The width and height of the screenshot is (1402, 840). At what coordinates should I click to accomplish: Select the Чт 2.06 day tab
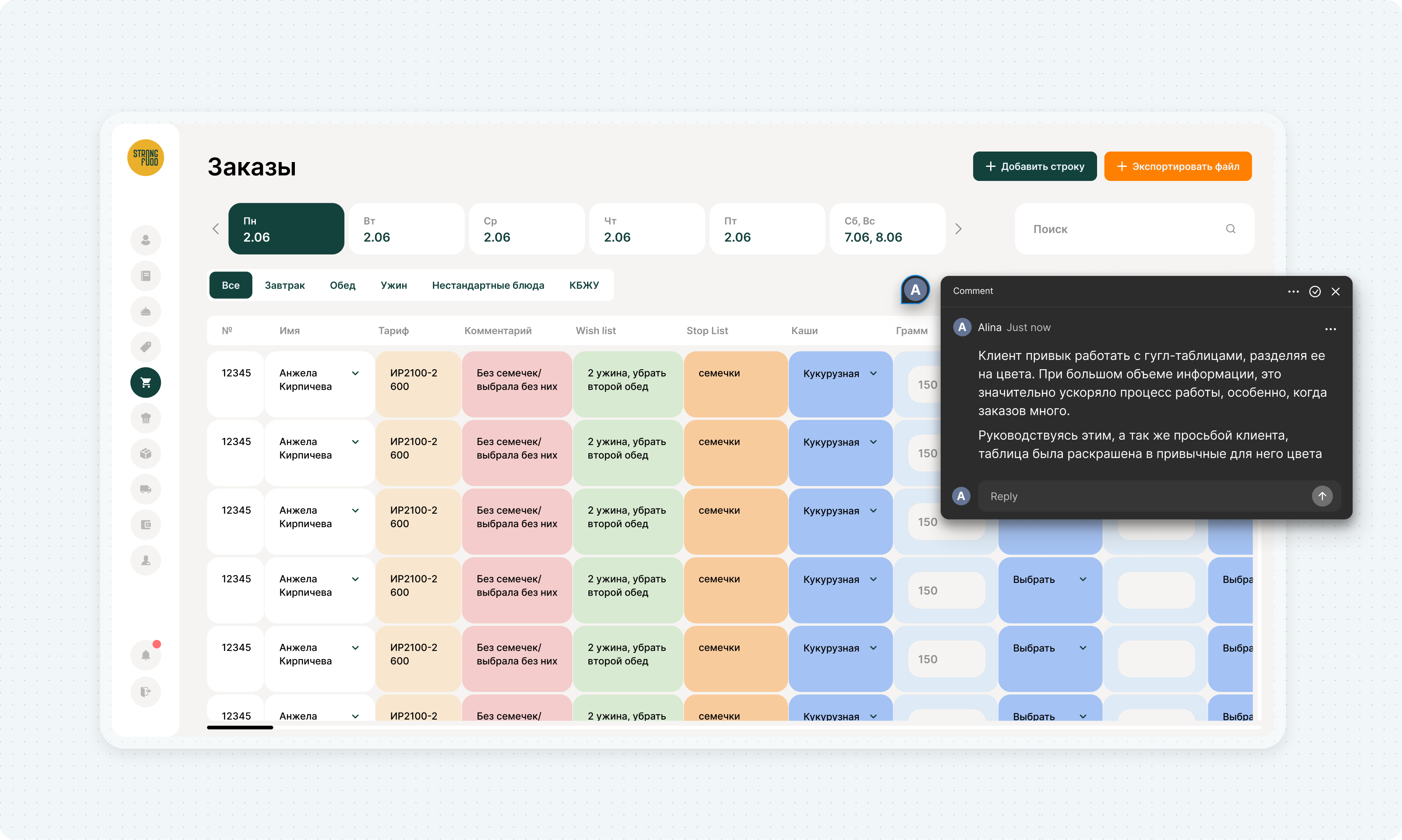tap(647, 229)
